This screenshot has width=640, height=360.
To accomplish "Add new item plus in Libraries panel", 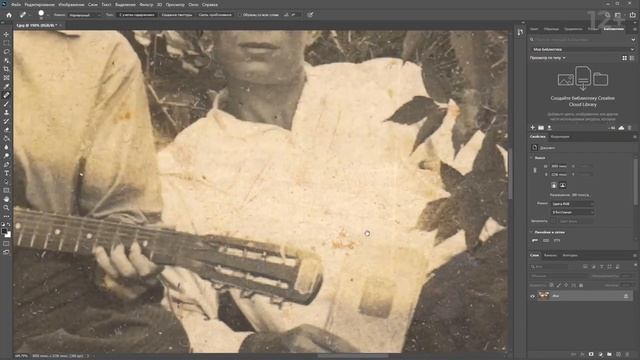I will pyautogui.click(x=533, y=128).
